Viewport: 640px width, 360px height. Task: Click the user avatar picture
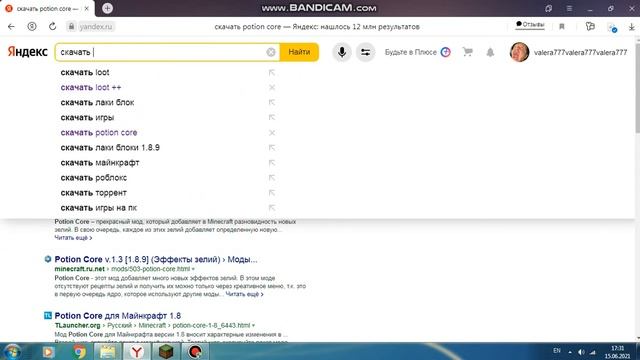pos(519,52)
